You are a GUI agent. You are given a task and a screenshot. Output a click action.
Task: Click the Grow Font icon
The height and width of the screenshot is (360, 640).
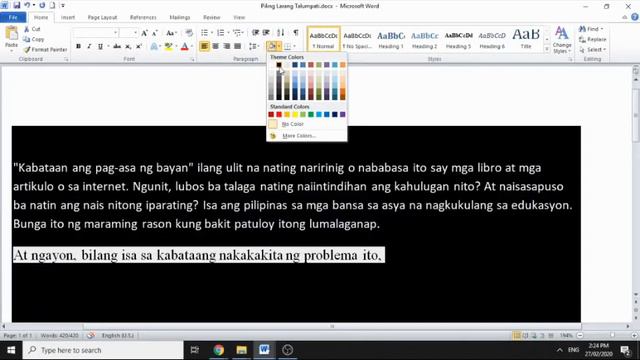144,33
